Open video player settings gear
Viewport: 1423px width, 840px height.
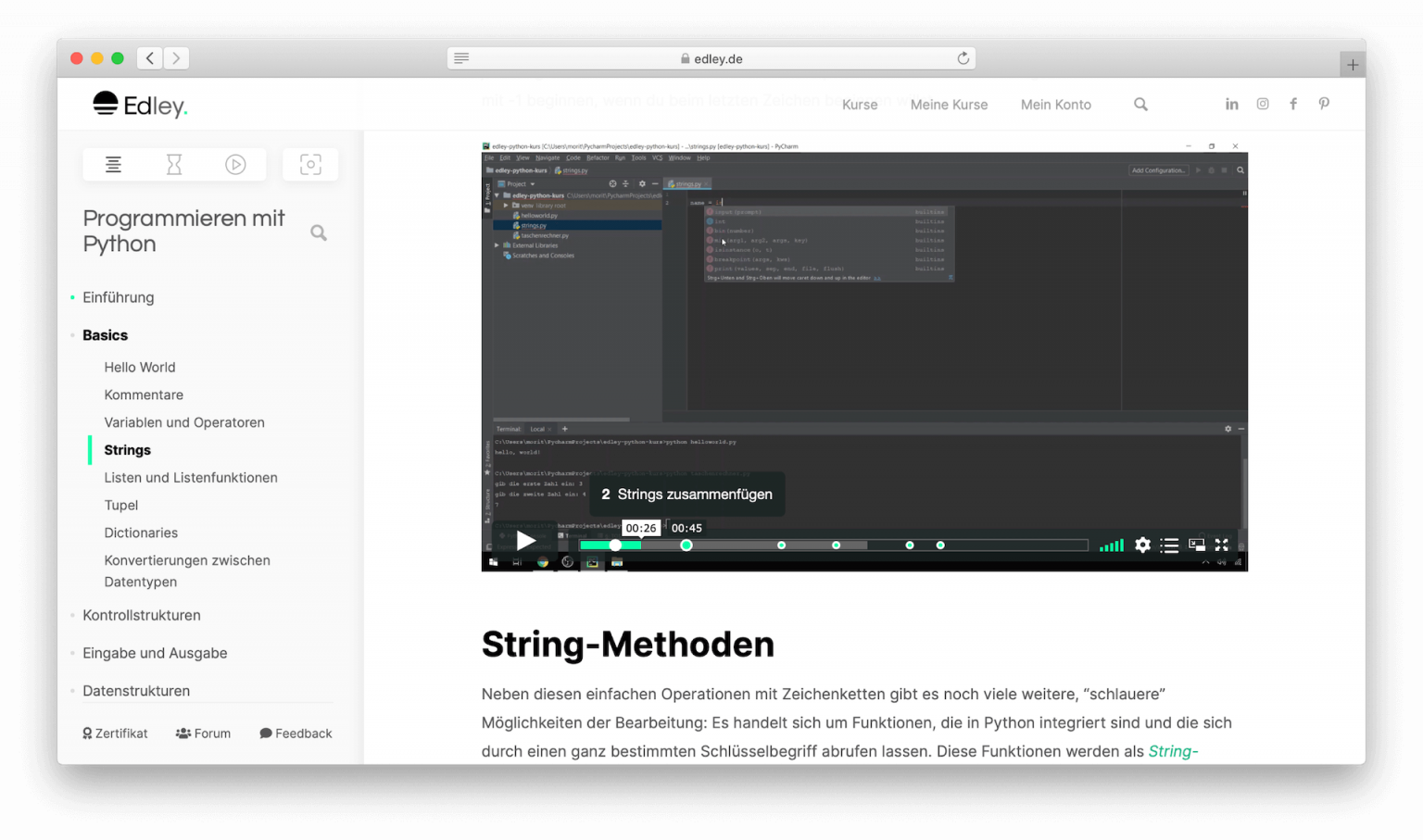1142,545
